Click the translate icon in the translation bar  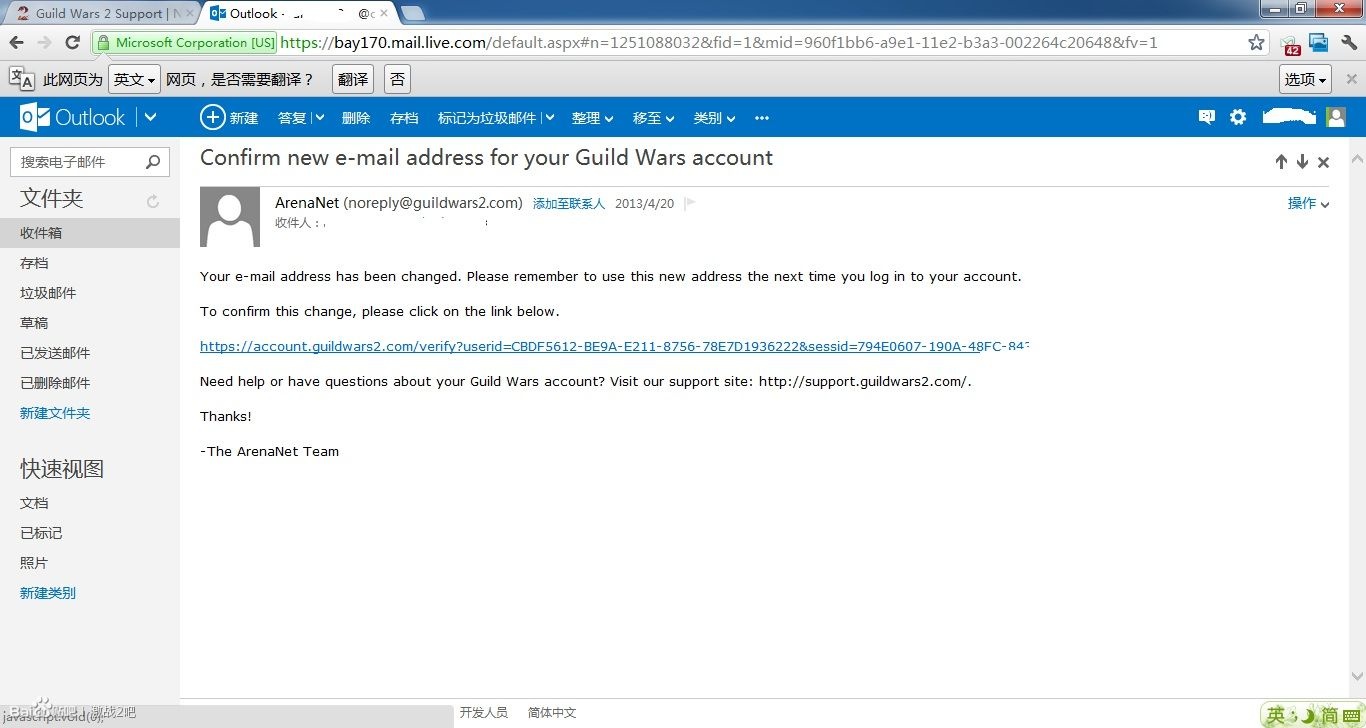tap(22, 79)
